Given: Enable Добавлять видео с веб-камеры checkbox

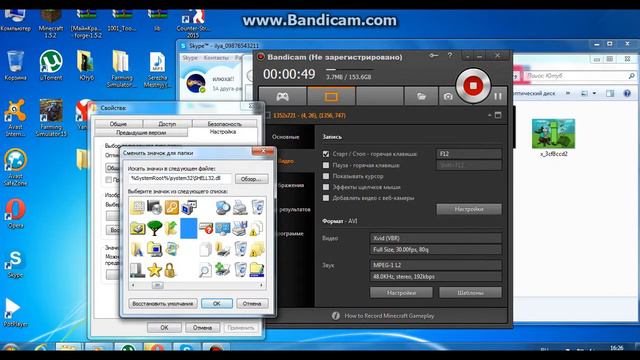Looking at the screenshot, I should (326, 198).
